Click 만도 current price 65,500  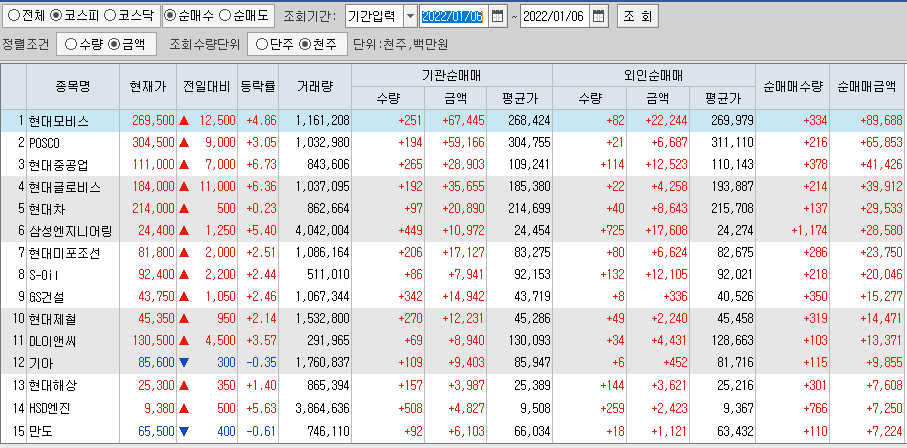pyautogui.click(x=156, y=430)
